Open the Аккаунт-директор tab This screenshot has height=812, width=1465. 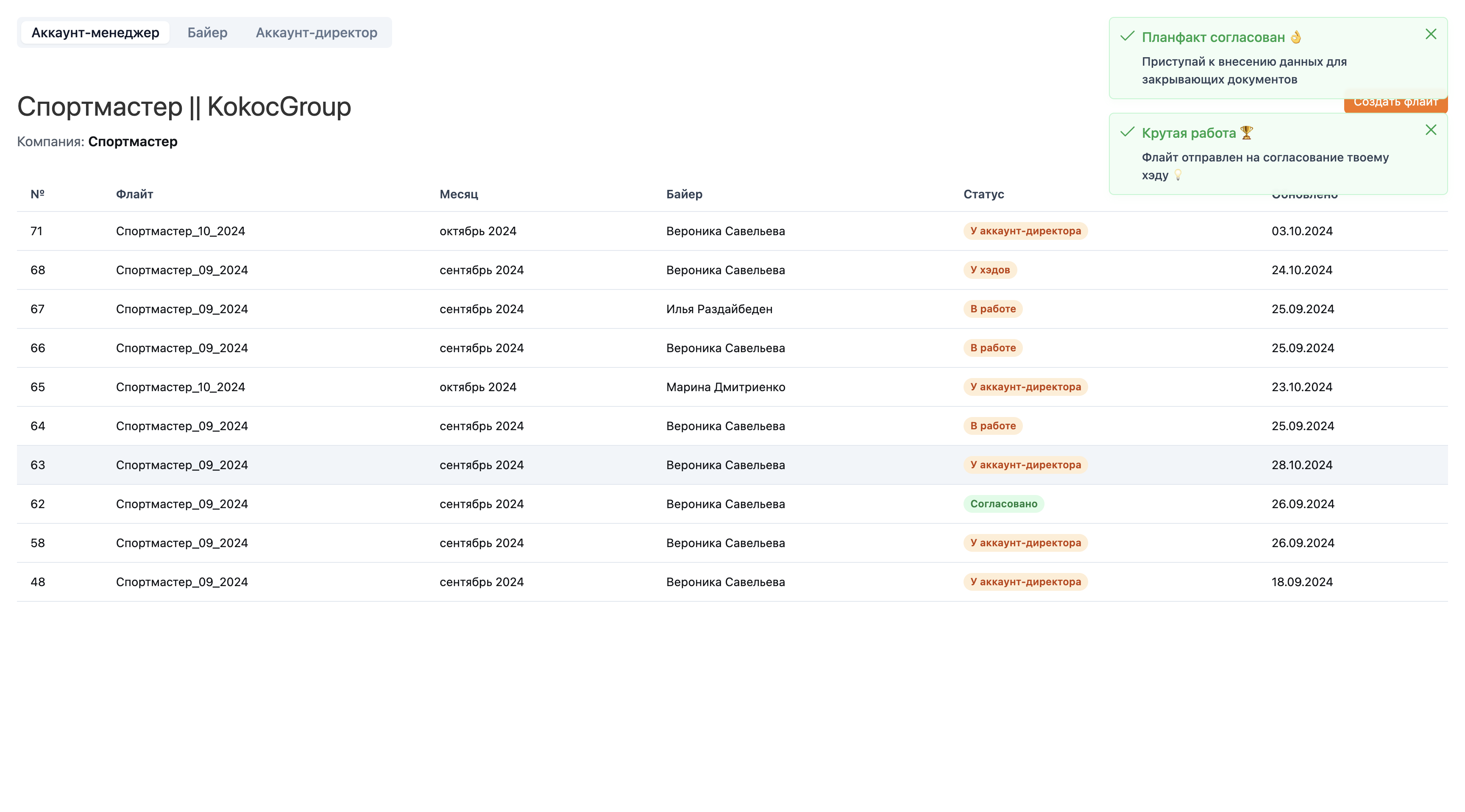click(316, 32)
